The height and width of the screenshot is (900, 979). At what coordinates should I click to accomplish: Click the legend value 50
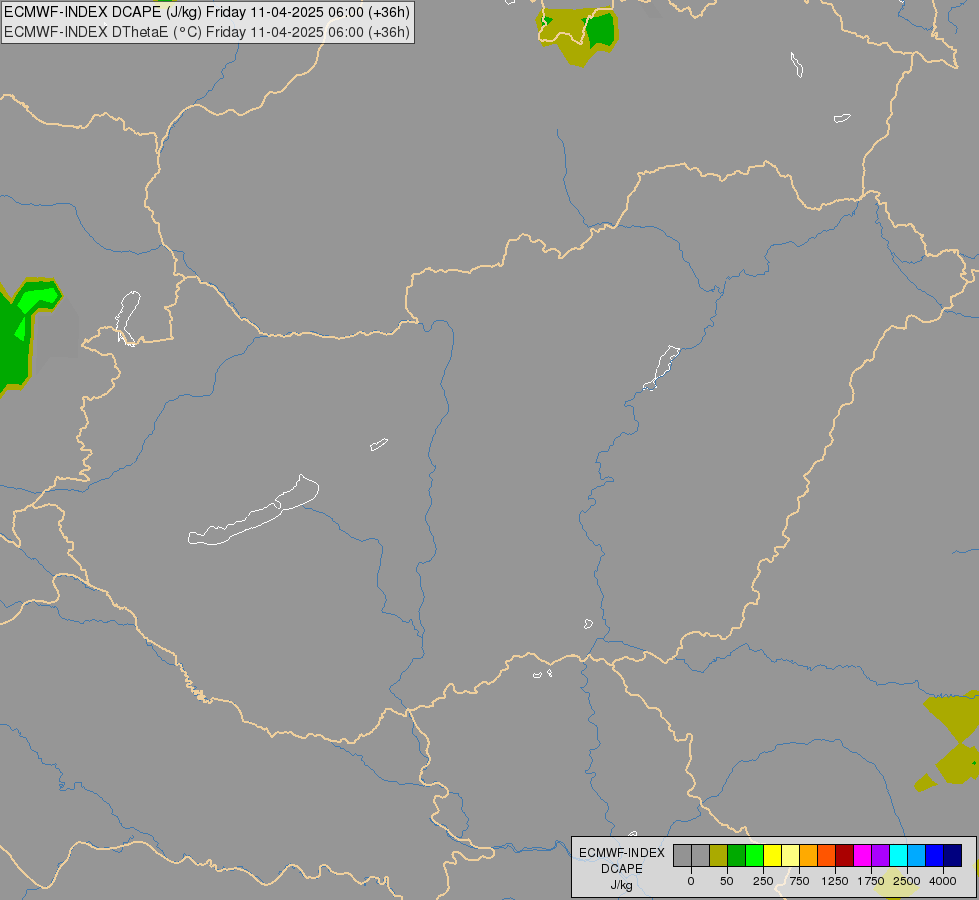point(727,881)
